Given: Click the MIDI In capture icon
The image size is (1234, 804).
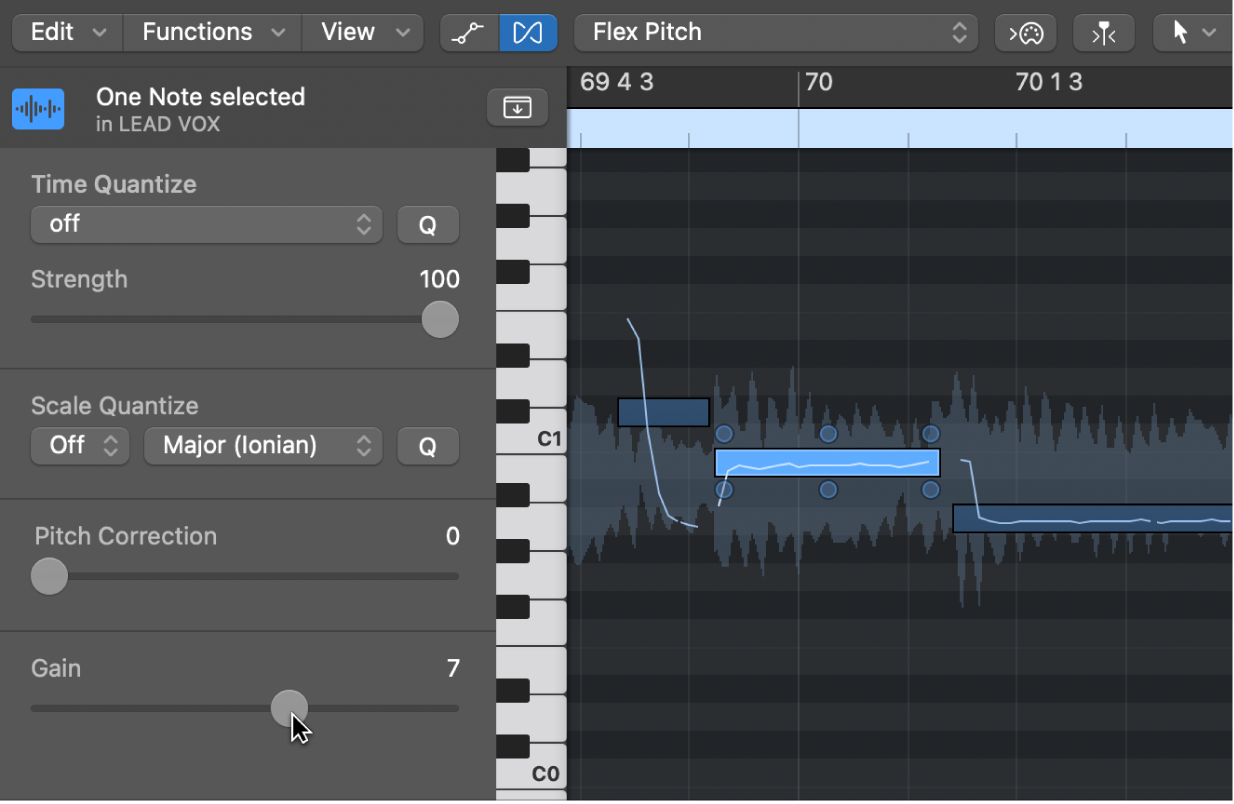Looking at the screenshot, I should [1025, 32].
